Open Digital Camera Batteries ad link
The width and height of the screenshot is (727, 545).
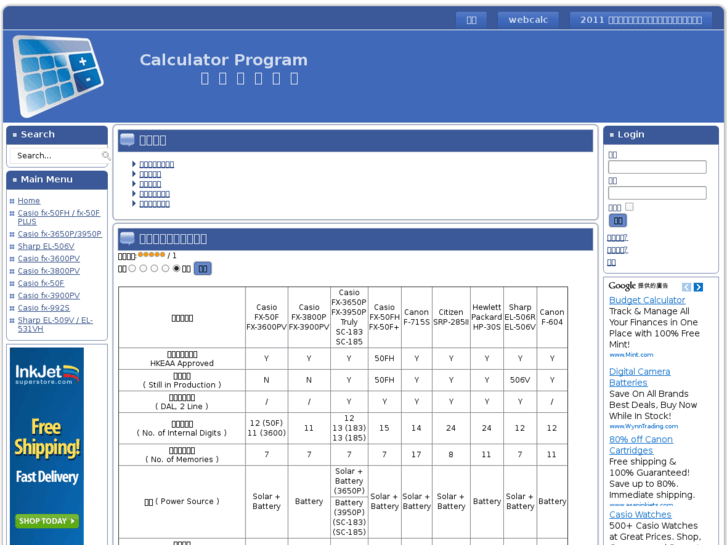(x=639, y=377)
